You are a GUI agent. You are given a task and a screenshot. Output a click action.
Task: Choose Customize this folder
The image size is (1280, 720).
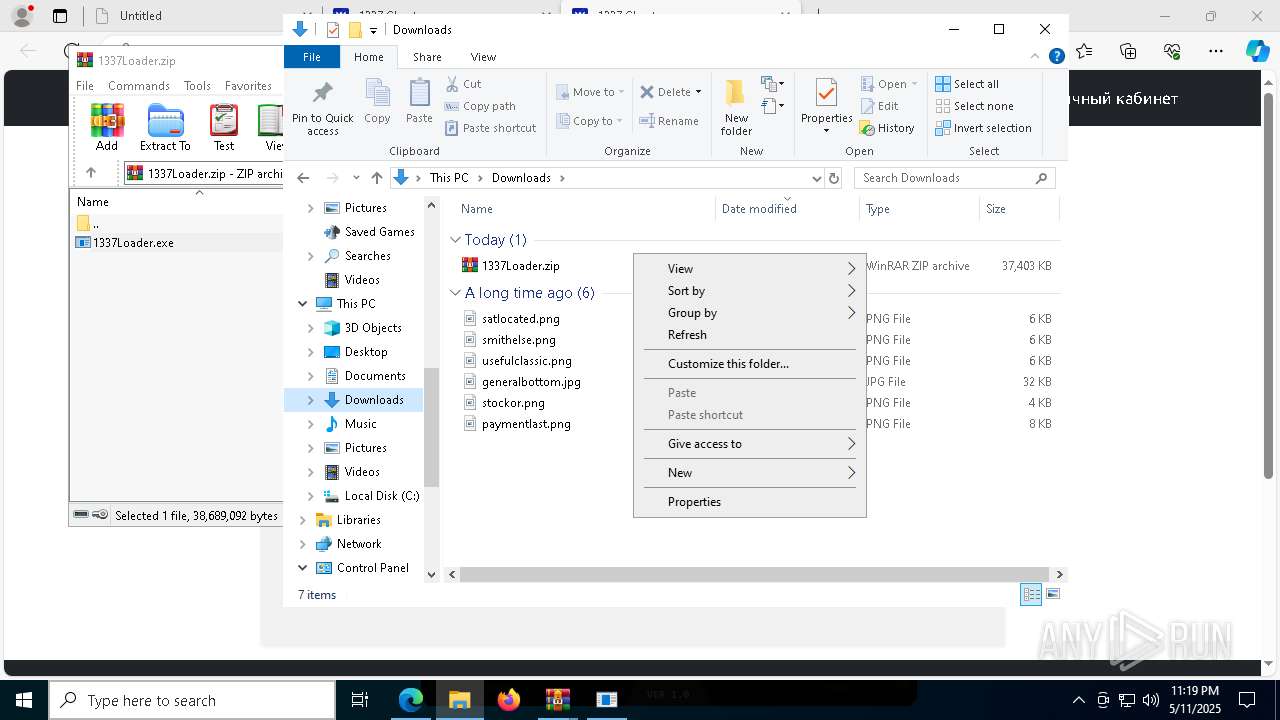pos(750,364)
